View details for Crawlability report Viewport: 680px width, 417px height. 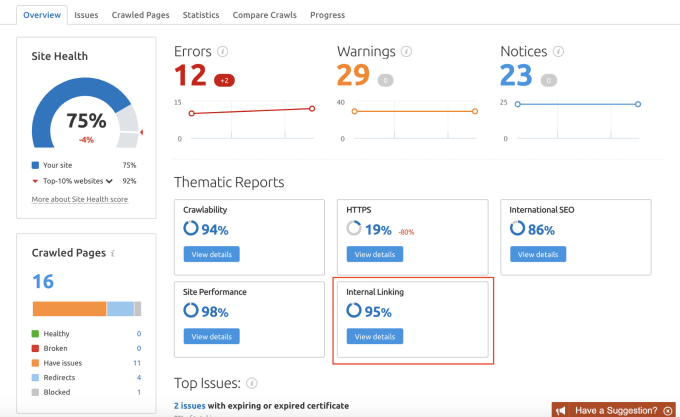tap(212, 254)
